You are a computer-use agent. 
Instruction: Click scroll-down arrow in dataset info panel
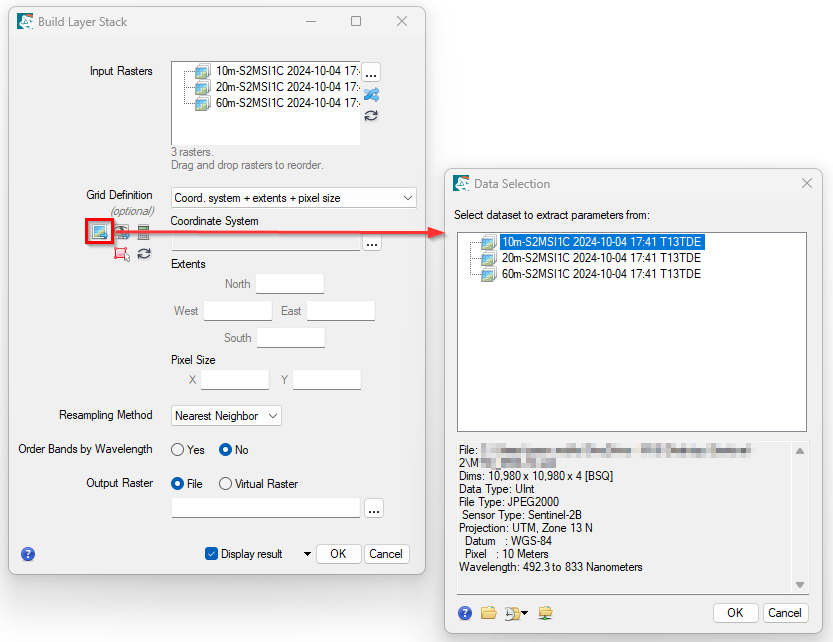click(799, 585)
